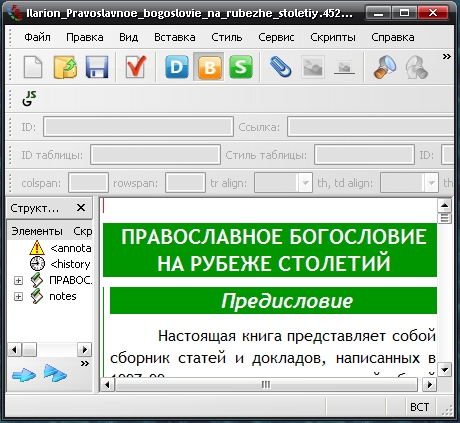Click the rowspan input field
Viewport: 460px width, 423px height.
click(185, 183)
